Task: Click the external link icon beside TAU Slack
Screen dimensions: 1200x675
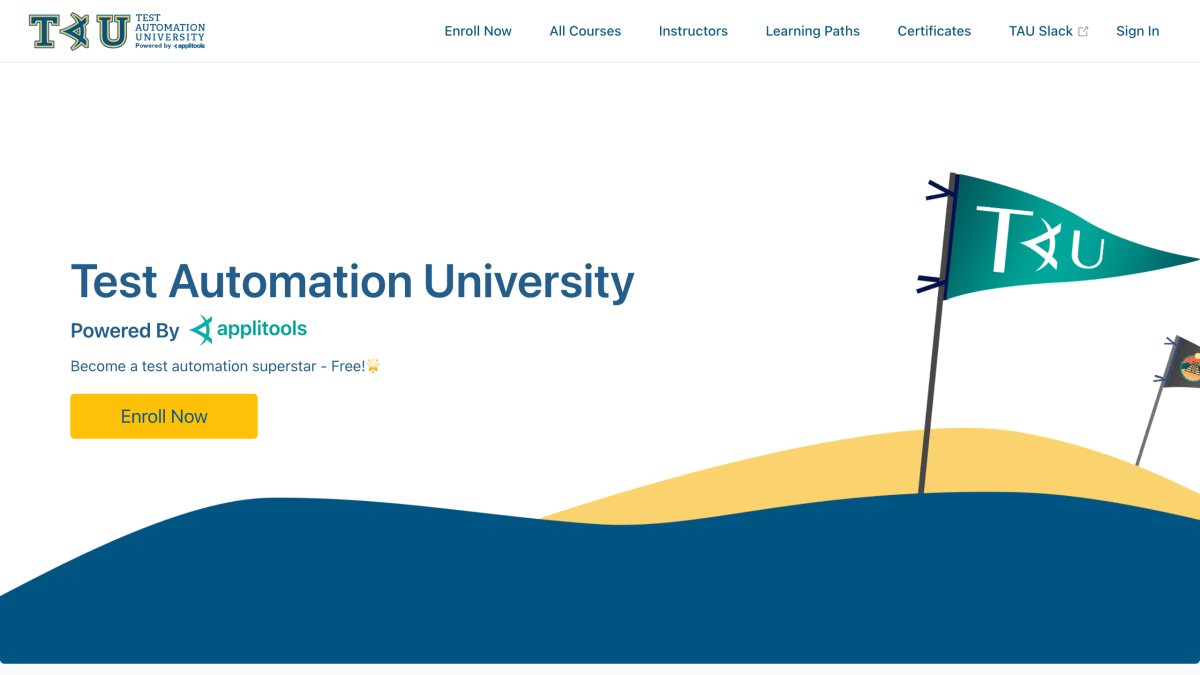Action: click(1083, 32)
